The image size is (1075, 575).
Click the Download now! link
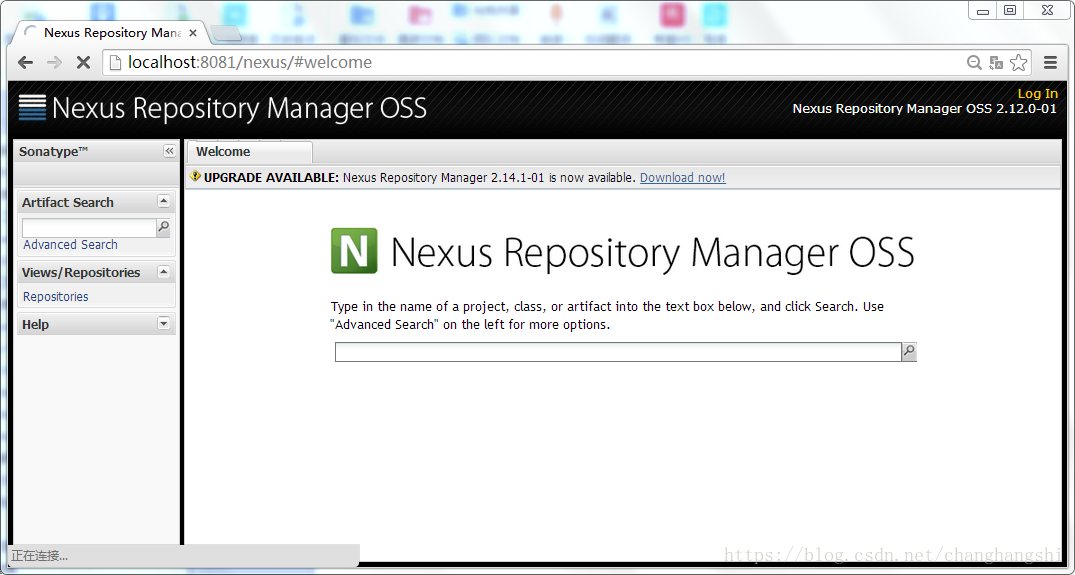[682, 178]
